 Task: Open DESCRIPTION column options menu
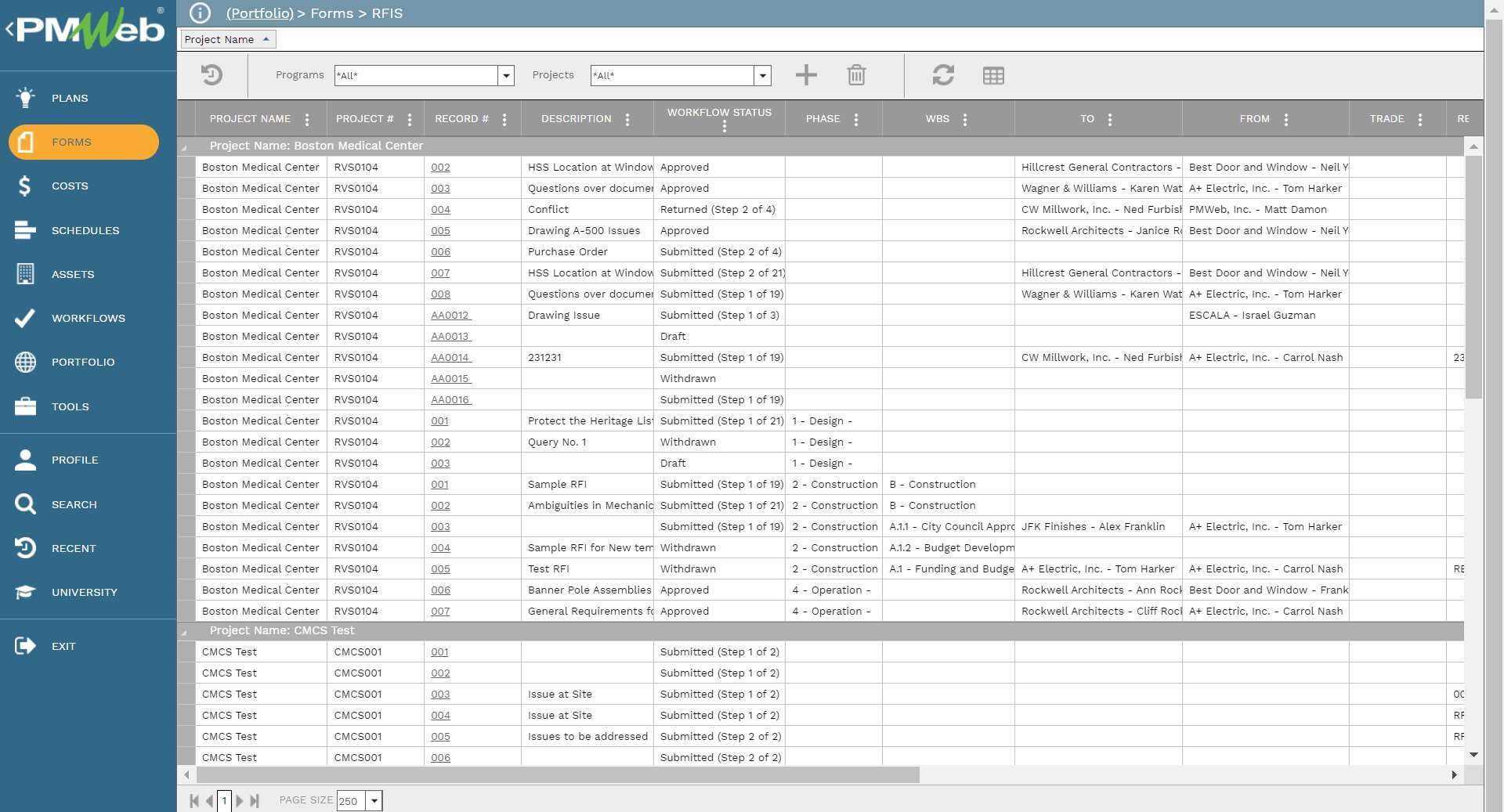point(627,120)
